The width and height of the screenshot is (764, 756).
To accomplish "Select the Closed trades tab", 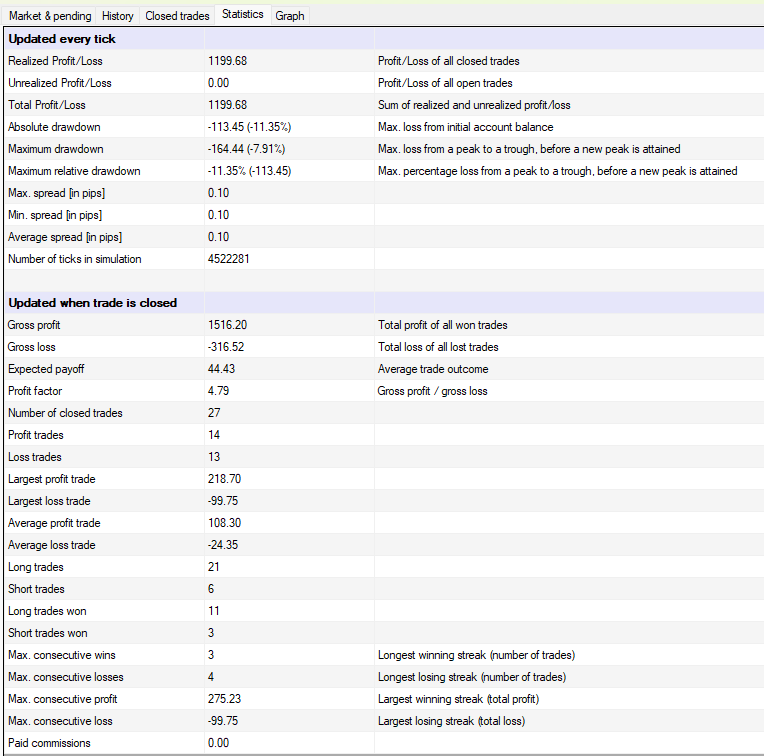I will 177,16.
